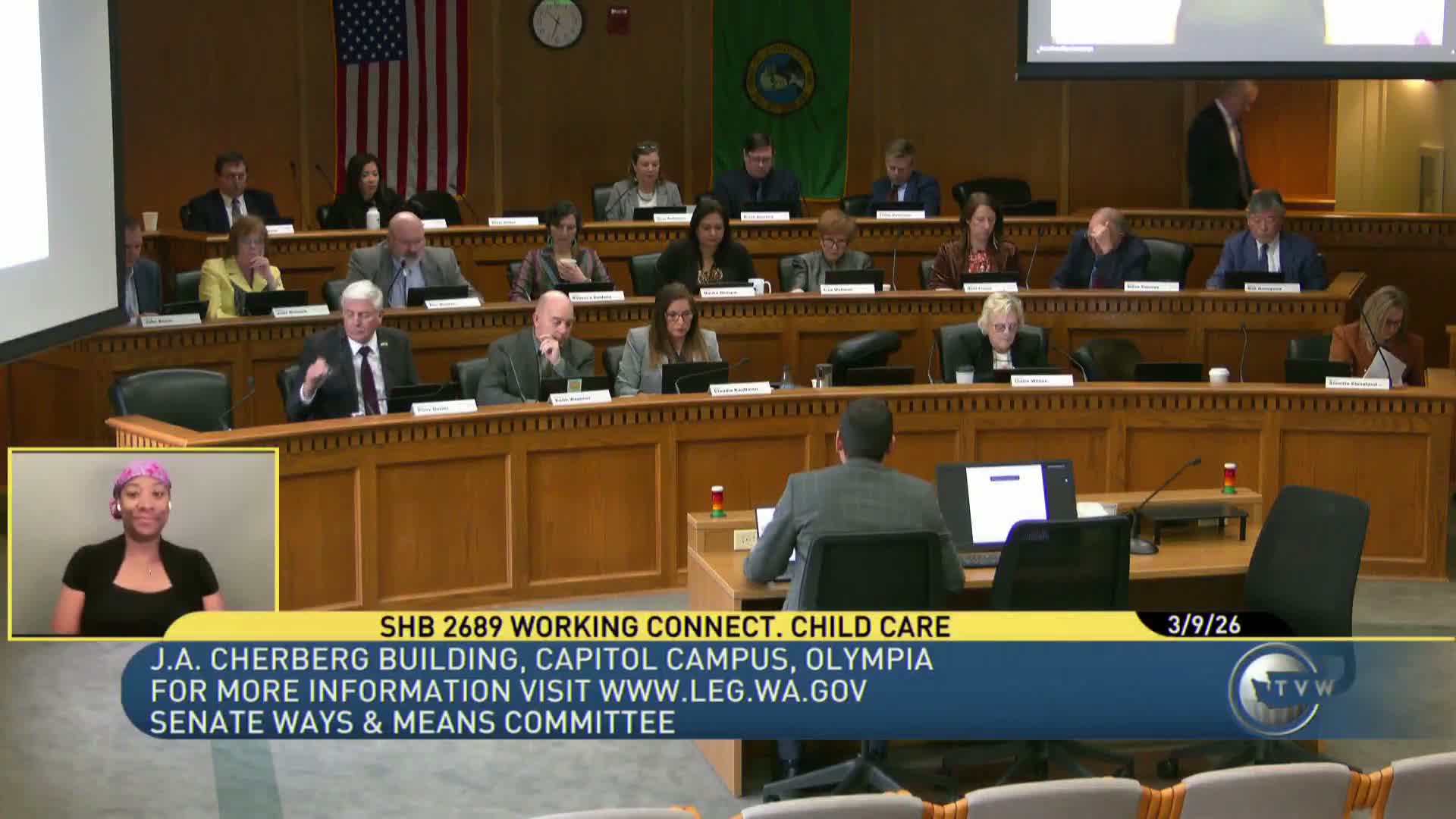Click the power outlet on testimony desk
1456x819 pixels.
point(745,539)
